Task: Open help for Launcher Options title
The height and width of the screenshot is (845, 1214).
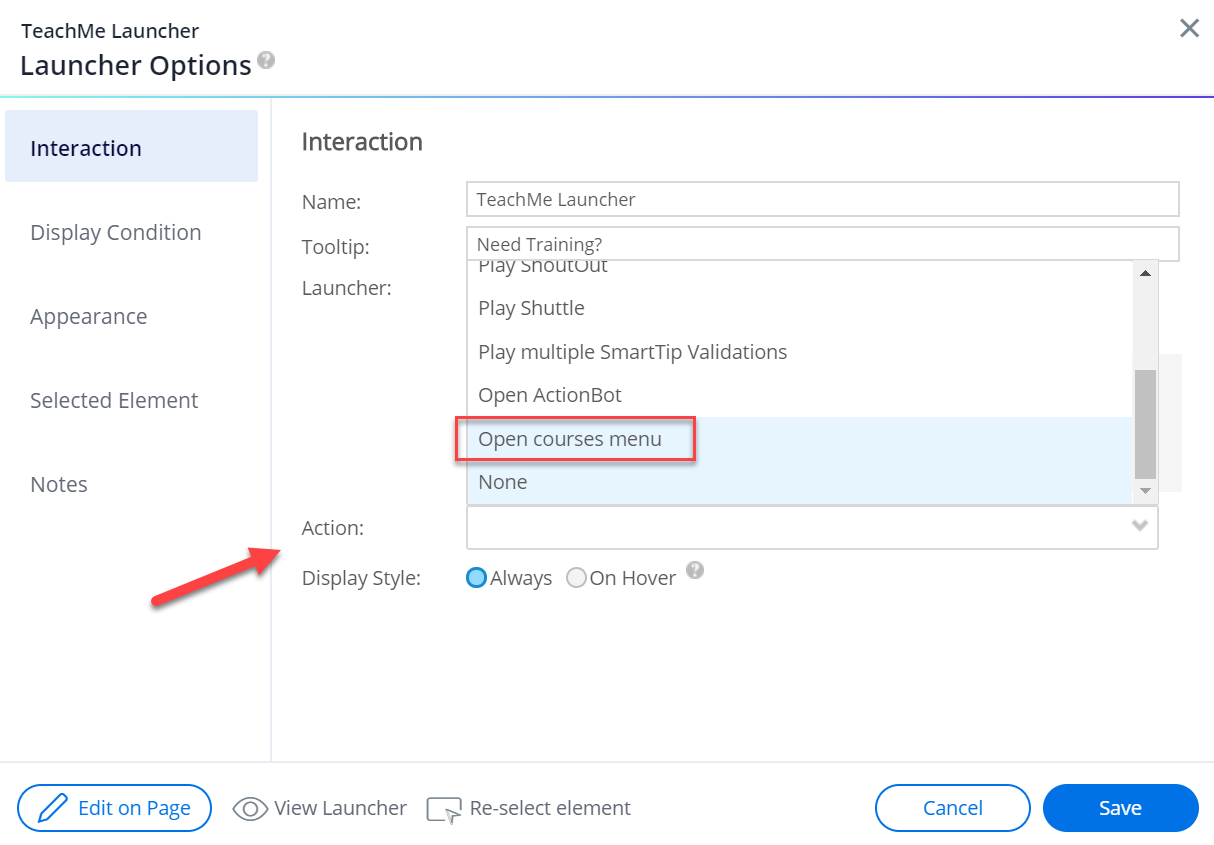Action: tap(265, 60)
